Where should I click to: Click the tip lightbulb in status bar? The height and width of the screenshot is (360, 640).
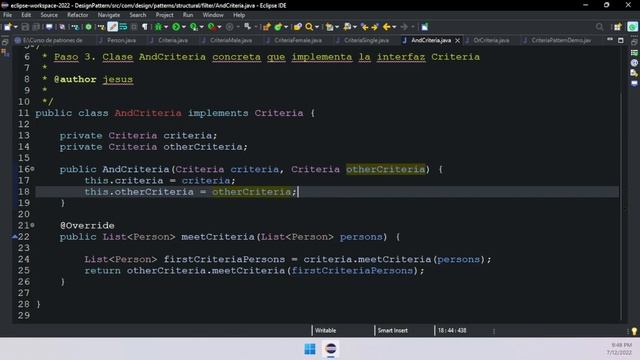point(634,331)
